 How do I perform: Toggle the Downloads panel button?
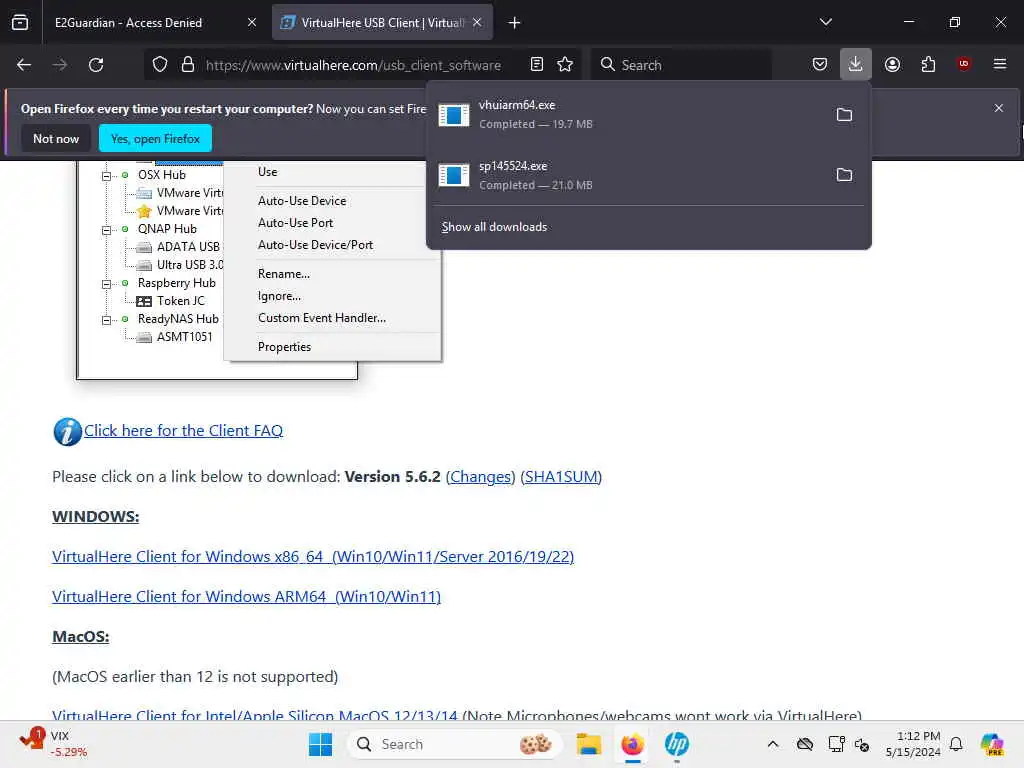point(856,65)
